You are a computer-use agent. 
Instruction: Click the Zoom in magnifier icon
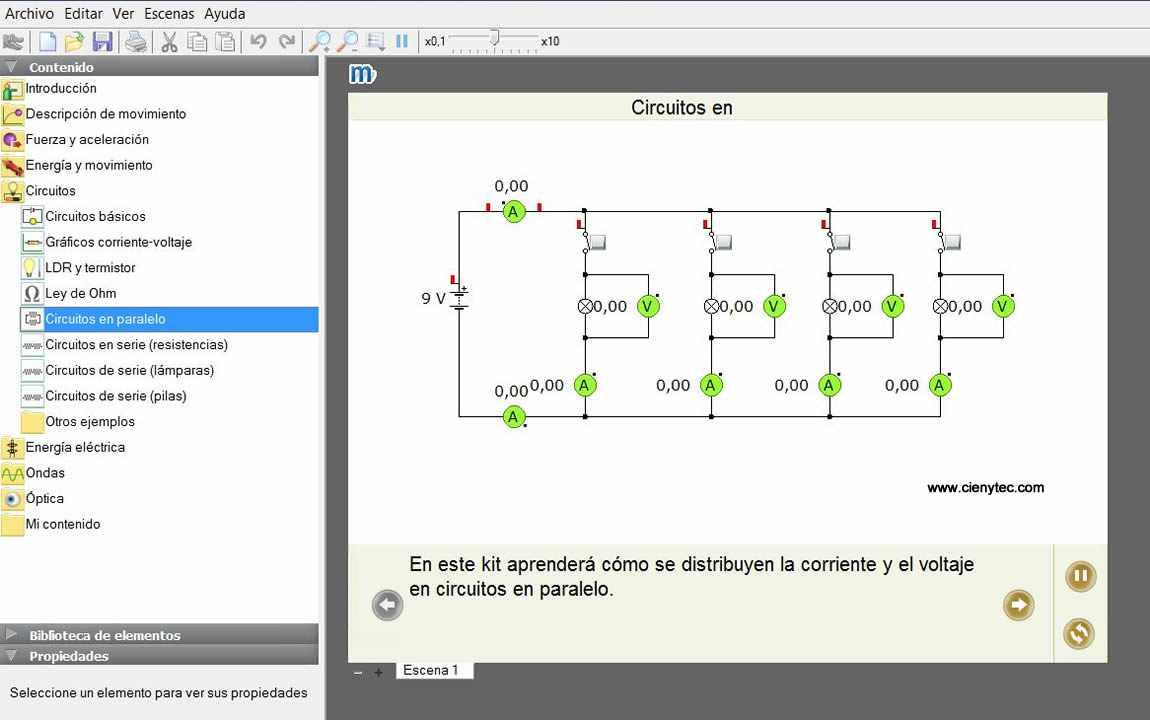coord(320,41)
